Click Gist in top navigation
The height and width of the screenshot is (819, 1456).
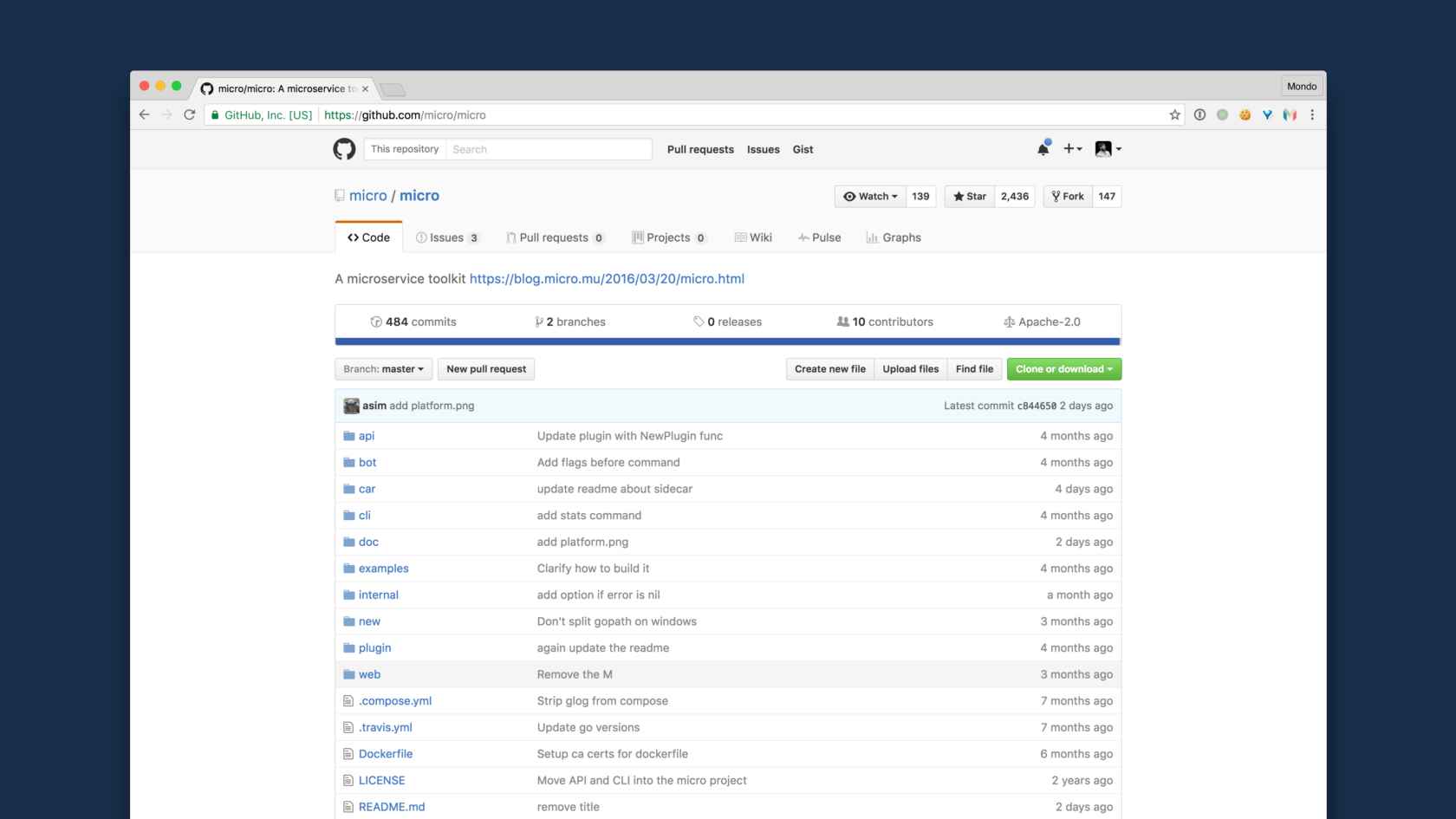click(x=803, y=149)
